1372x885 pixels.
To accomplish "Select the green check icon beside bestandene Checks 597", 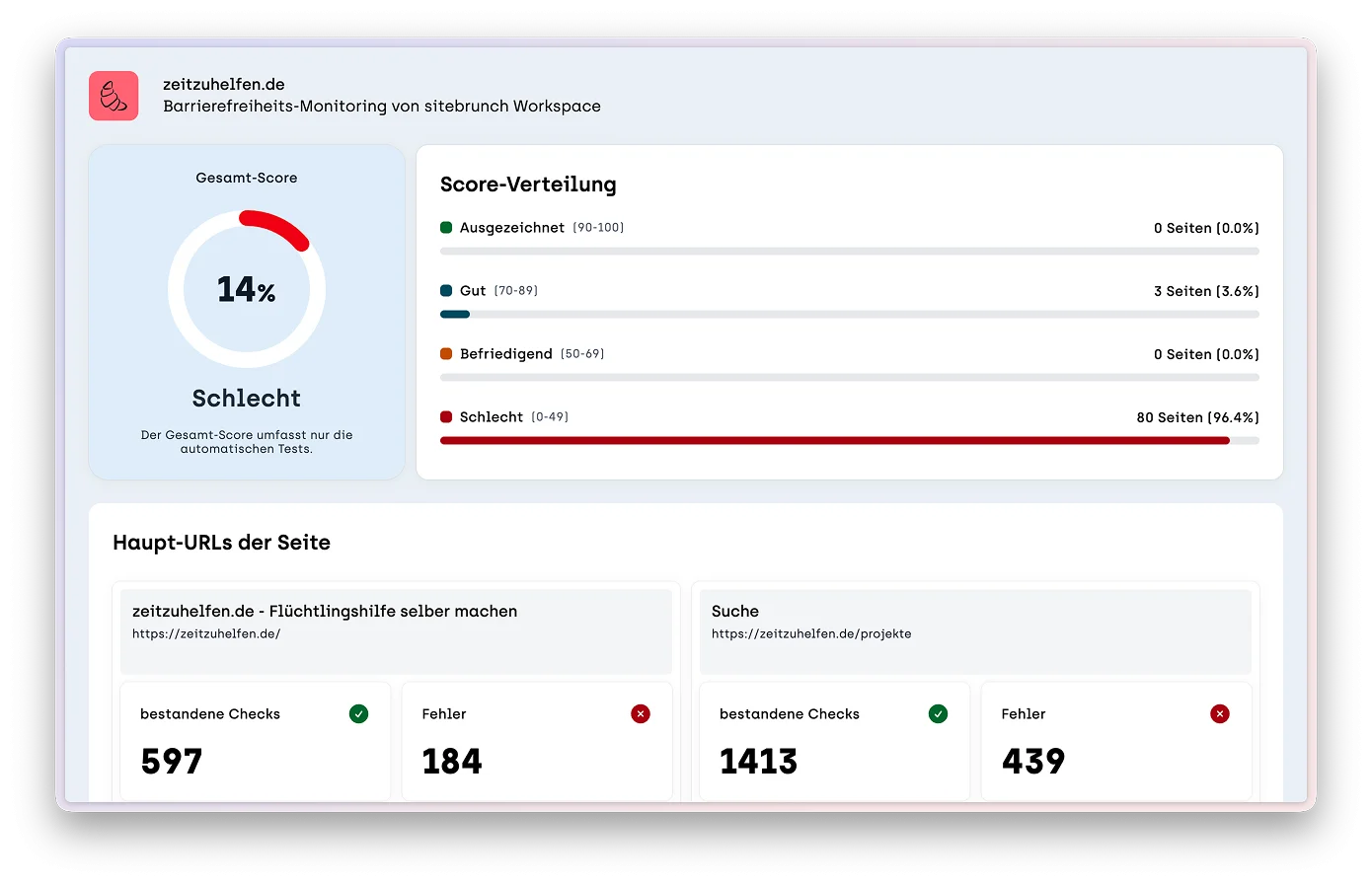I will coord(359,713).
